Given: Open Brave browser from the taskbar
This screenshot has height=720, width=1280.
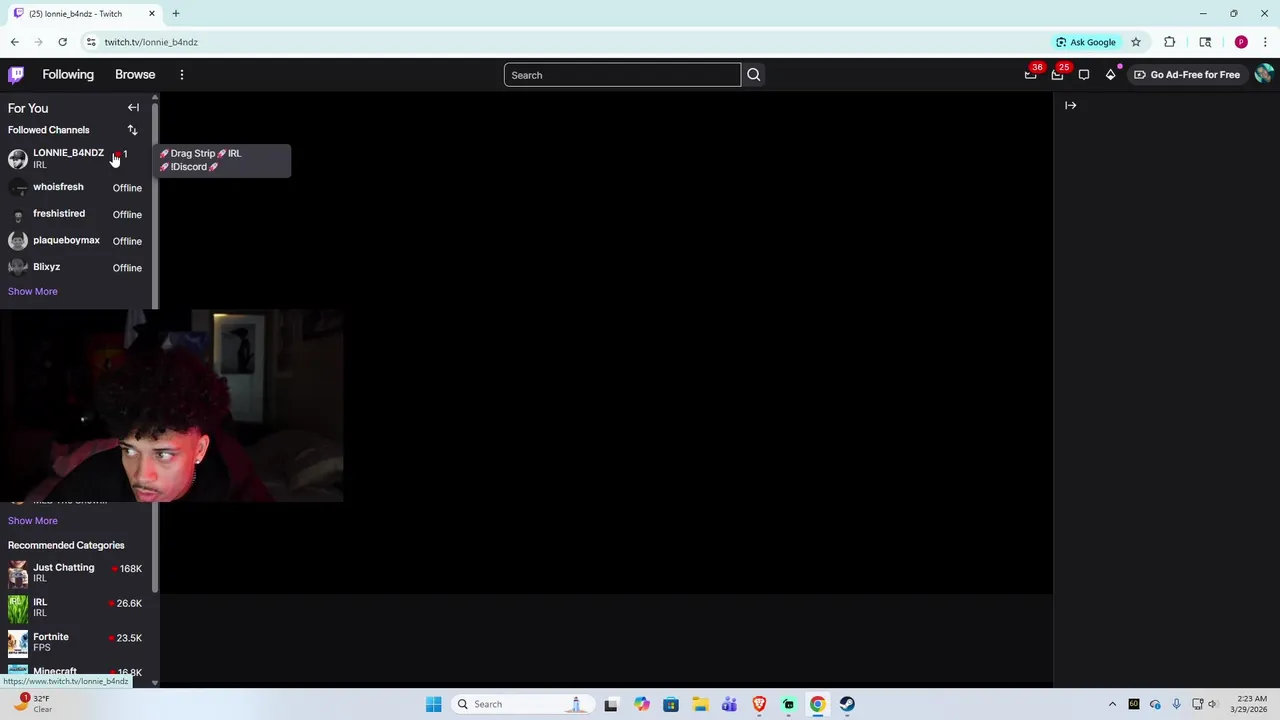Looking at the screenshot, I should (759, 704).
